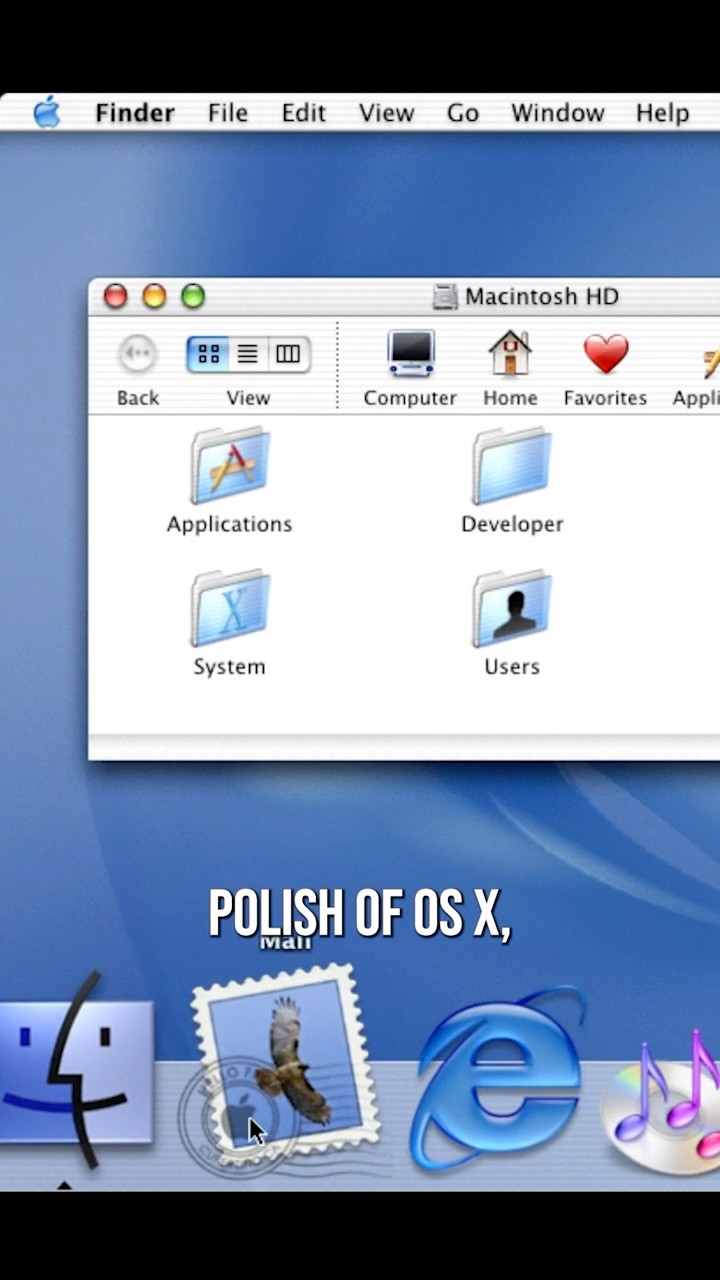Viewport: 720px width, 1280px height.
Task: Open the Apple menu
Action: pos(47,112)
